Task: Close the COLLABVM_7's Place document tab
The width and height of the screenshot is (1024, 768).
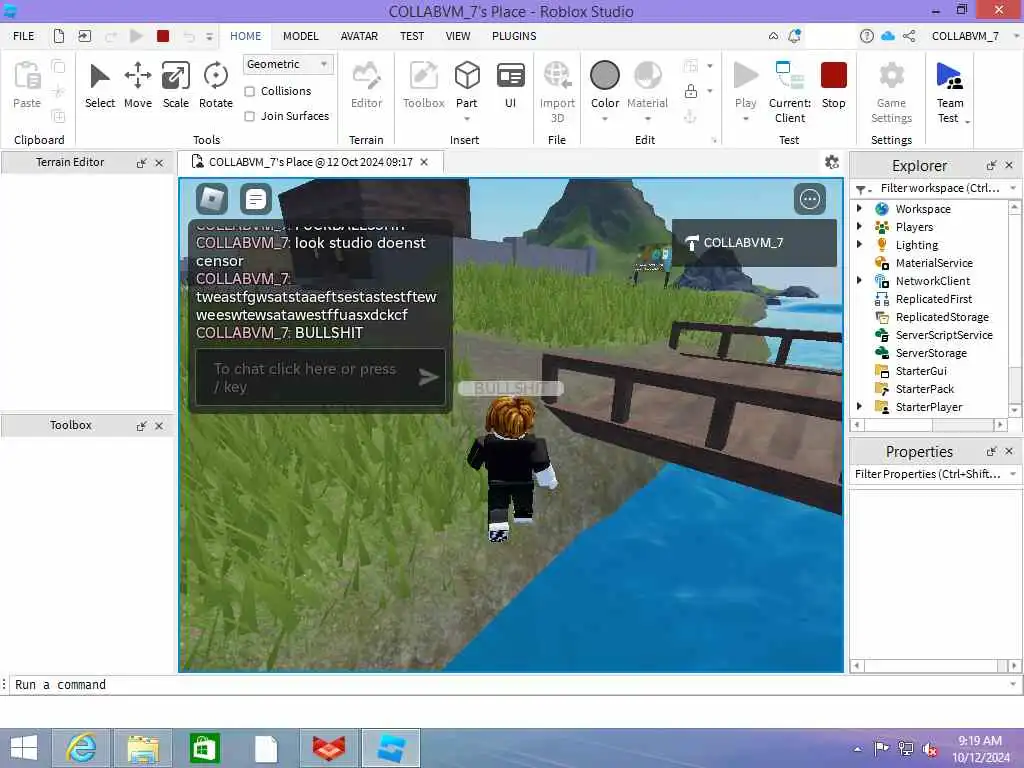Action: tap(424, 162)
